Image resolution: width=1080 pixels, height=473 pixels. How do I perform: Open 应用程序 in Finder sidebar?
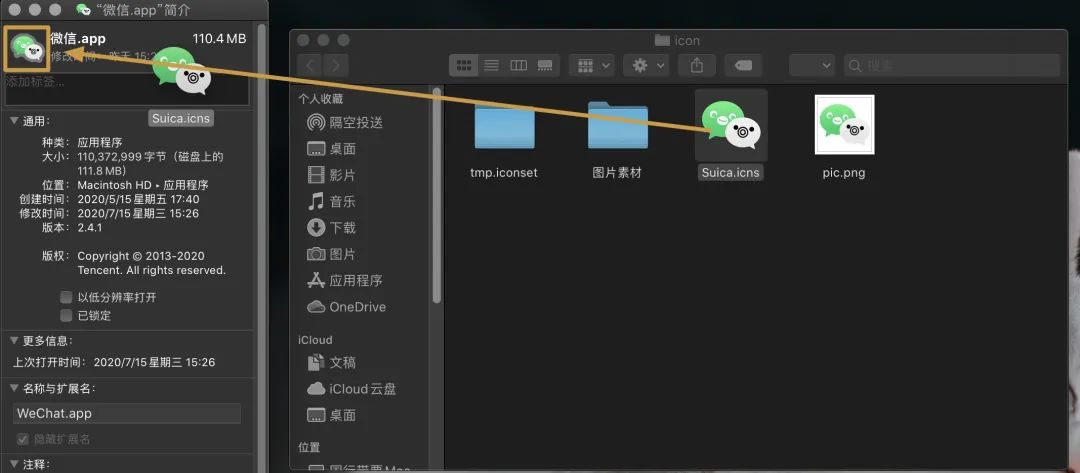[x=344, y=280]
